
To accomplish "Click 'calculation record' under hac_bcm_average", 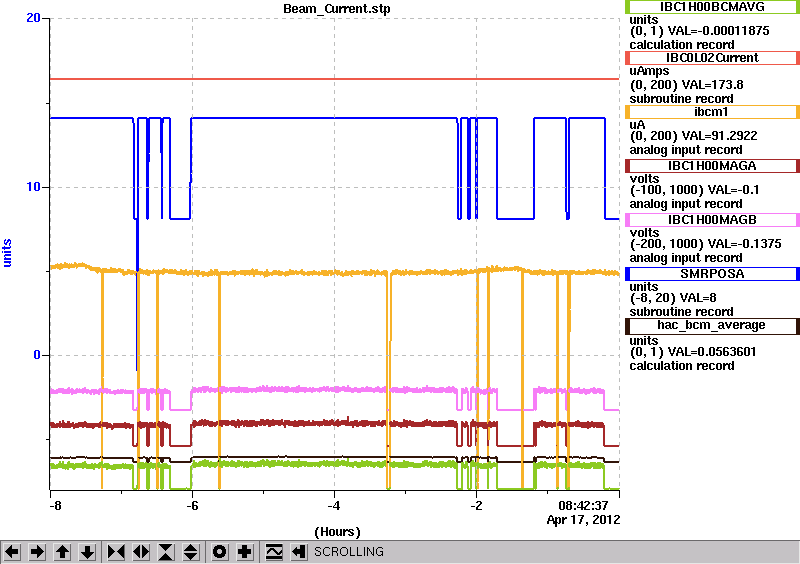I will (x=682, y=366).
